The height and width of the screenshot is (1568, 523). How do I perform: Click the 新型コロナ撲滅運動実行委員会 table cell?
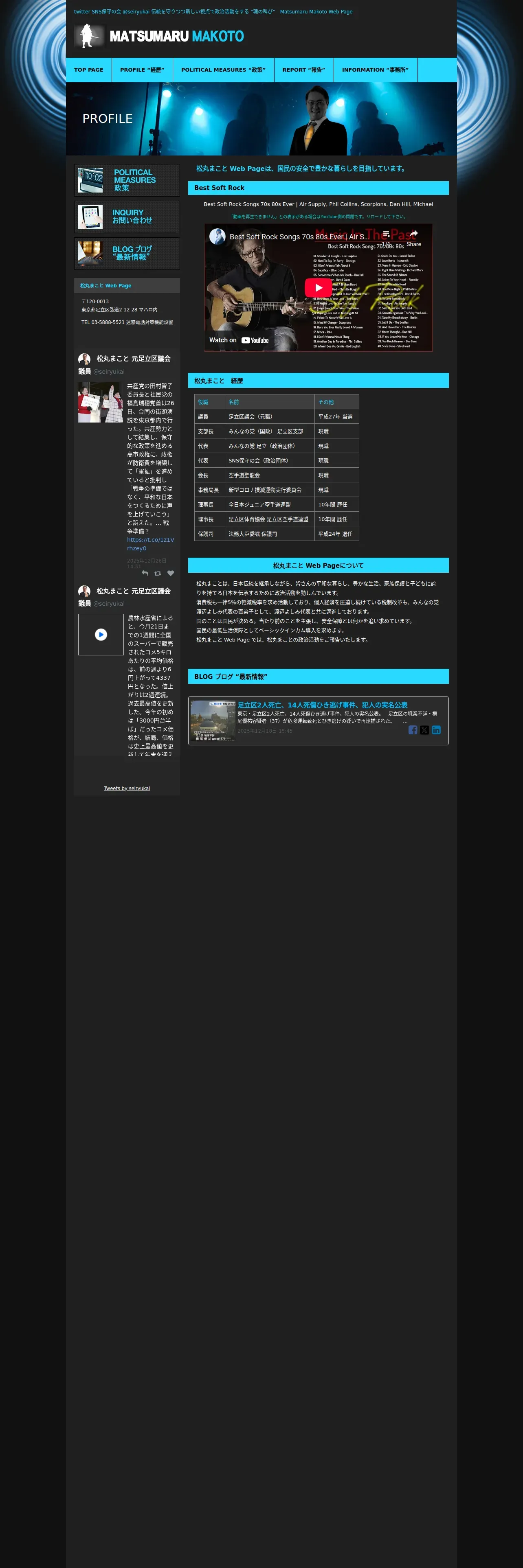270,490
